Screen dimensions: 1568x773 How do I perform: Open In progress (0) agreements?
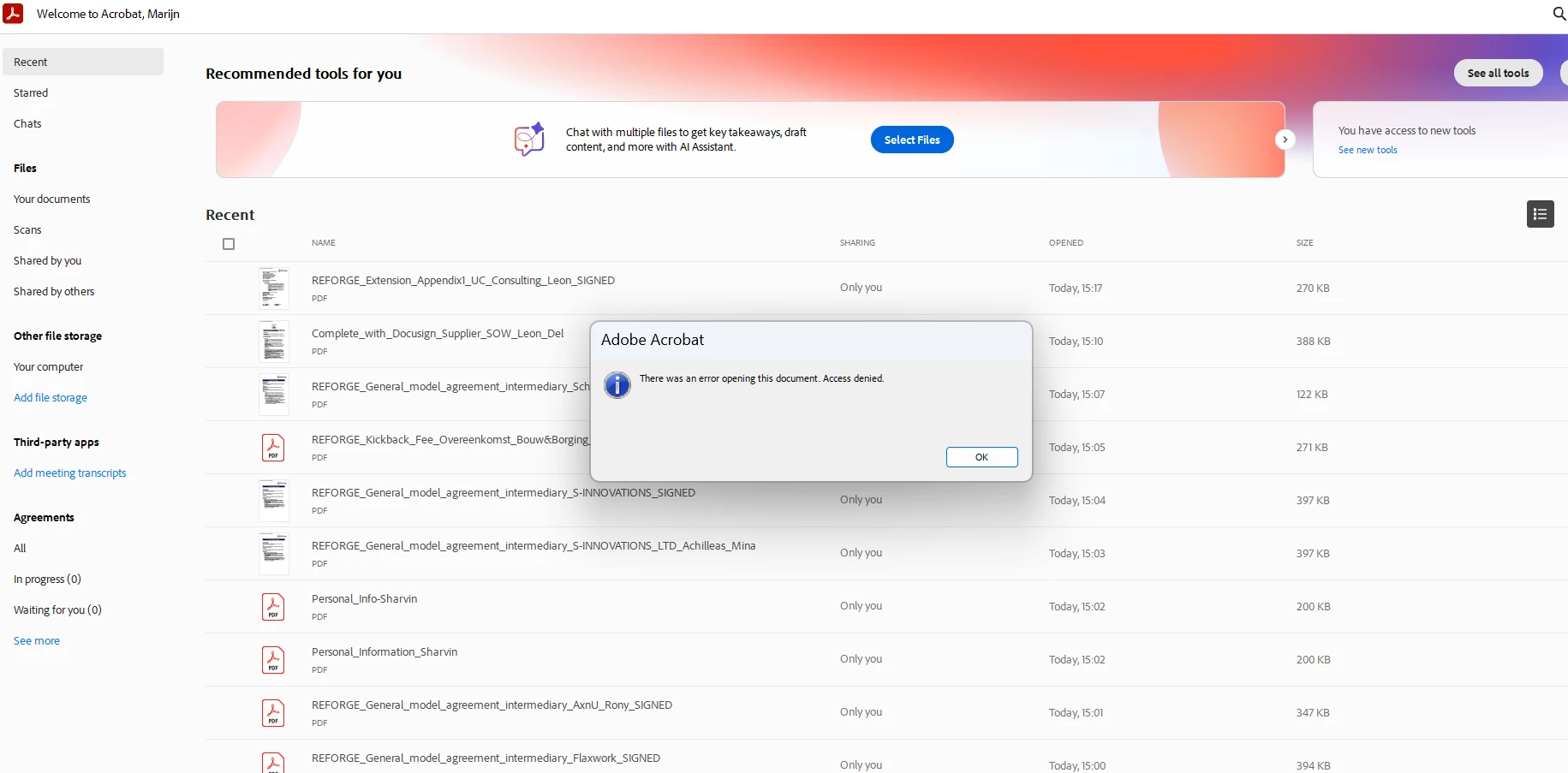click(x=47, y=579)
